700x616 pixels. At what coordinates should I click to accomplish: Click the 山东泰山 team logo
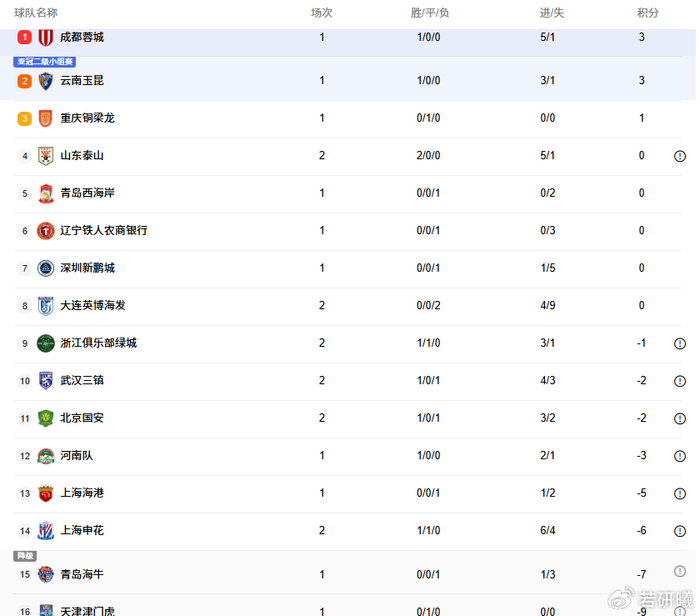tap(46, 156)
